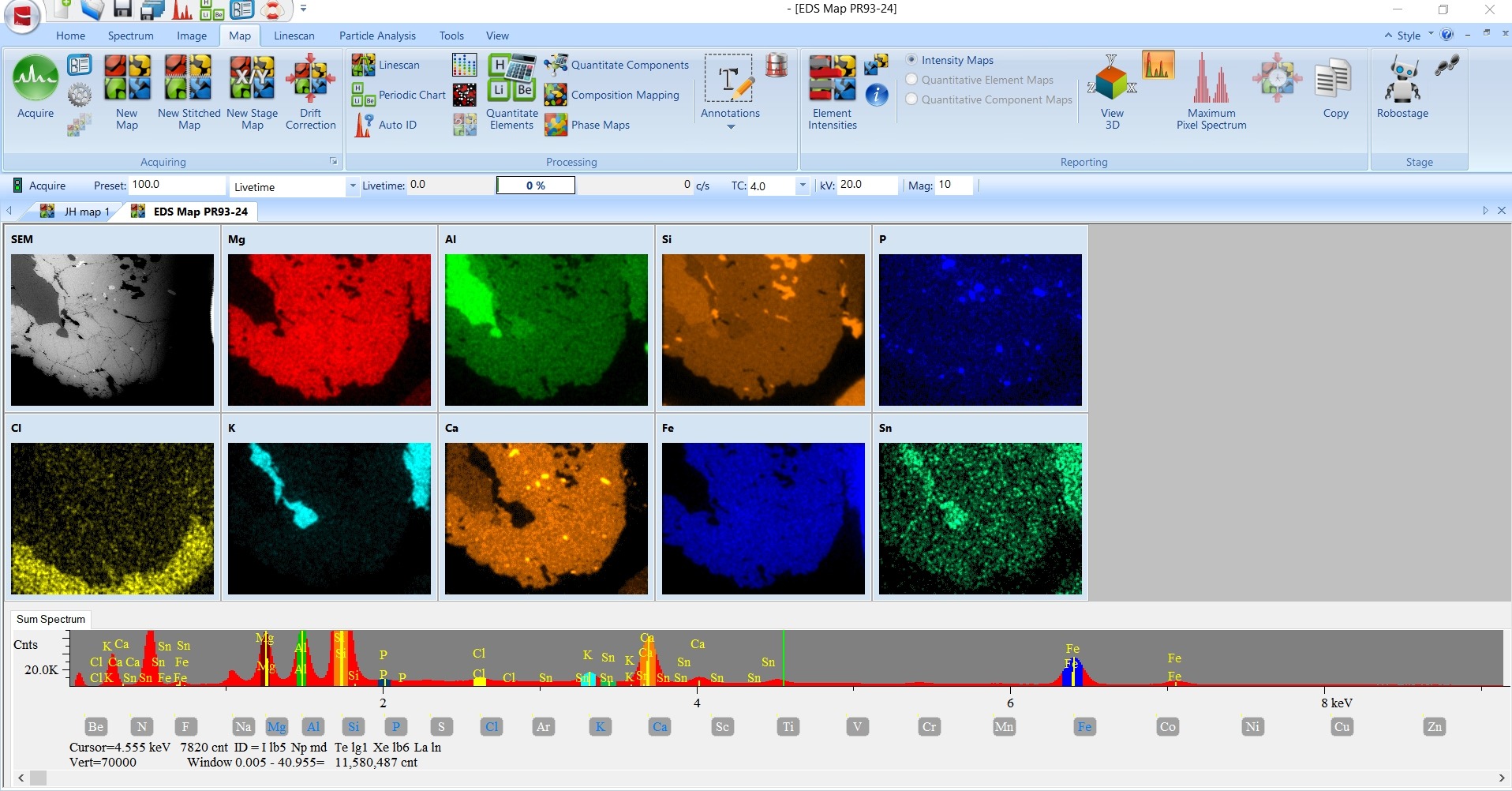Switch to the Linescan ribbon tab

[x=294, y=36]
